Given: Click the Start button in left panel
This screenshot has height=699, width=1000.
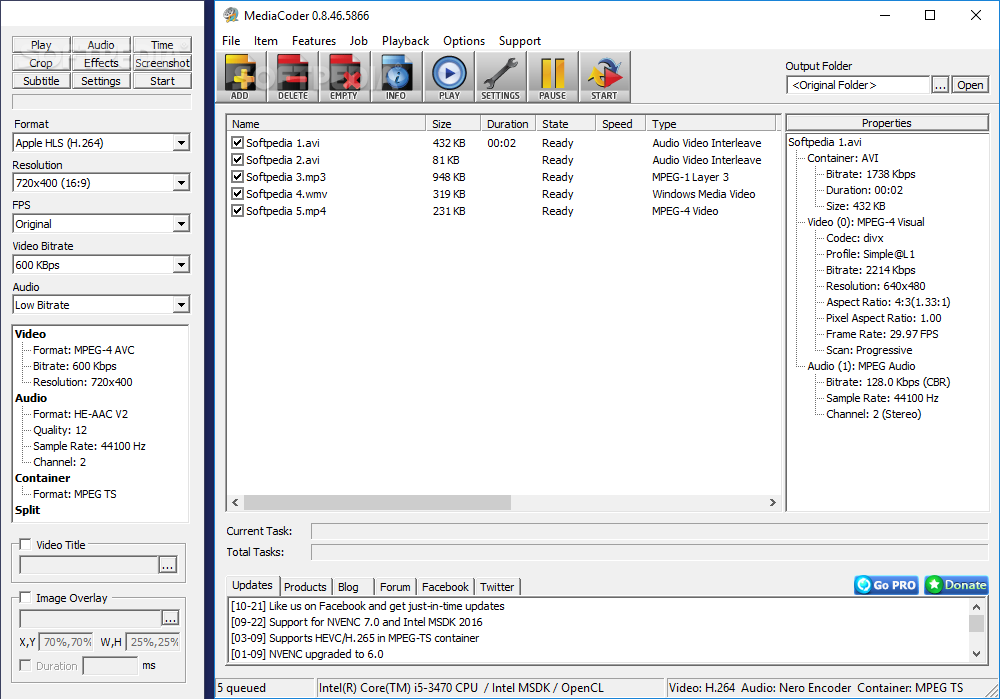Looking at the screenshot, I should click(162, 81).
